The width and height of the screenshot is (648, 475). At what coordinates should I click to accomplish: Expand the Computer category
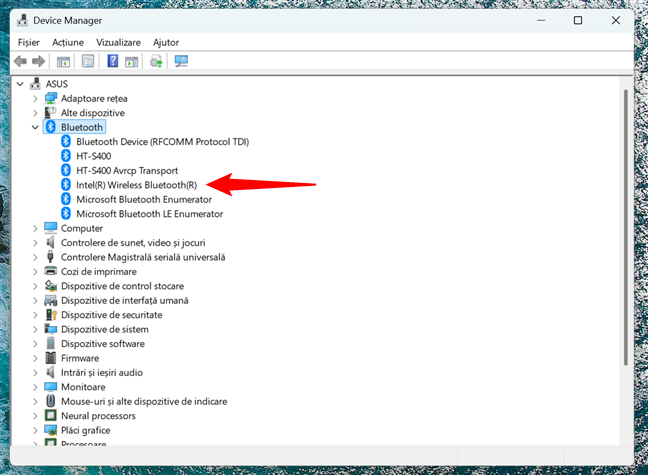pyautogui.click(x=36, y=228)
